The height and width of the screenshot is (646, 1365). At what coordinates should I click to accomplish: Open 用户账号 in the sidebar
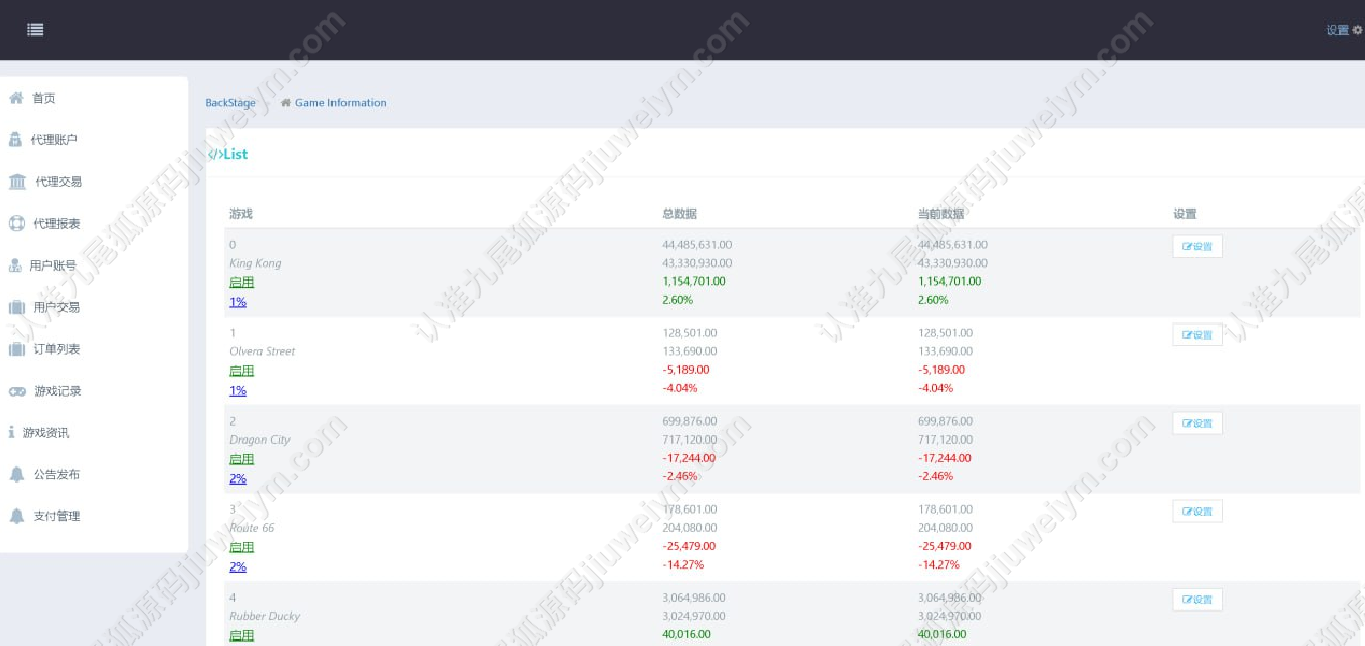(x=52, y=266)
